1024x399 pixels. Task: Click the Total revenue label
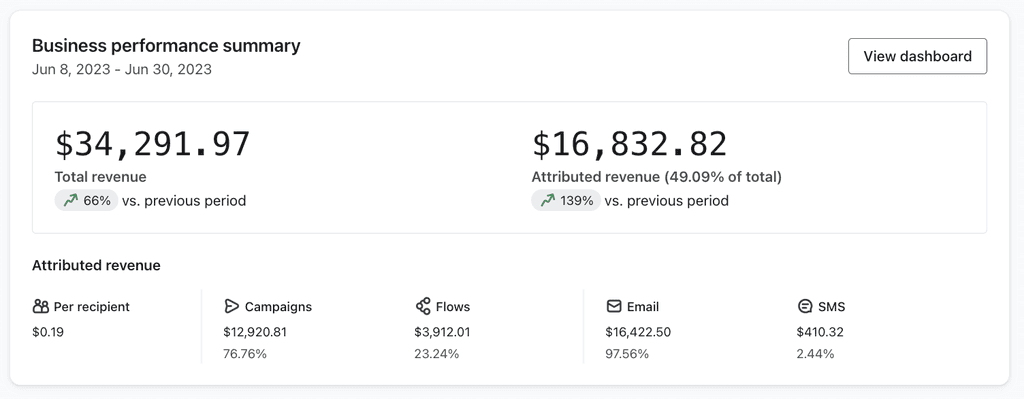(100, 177)
